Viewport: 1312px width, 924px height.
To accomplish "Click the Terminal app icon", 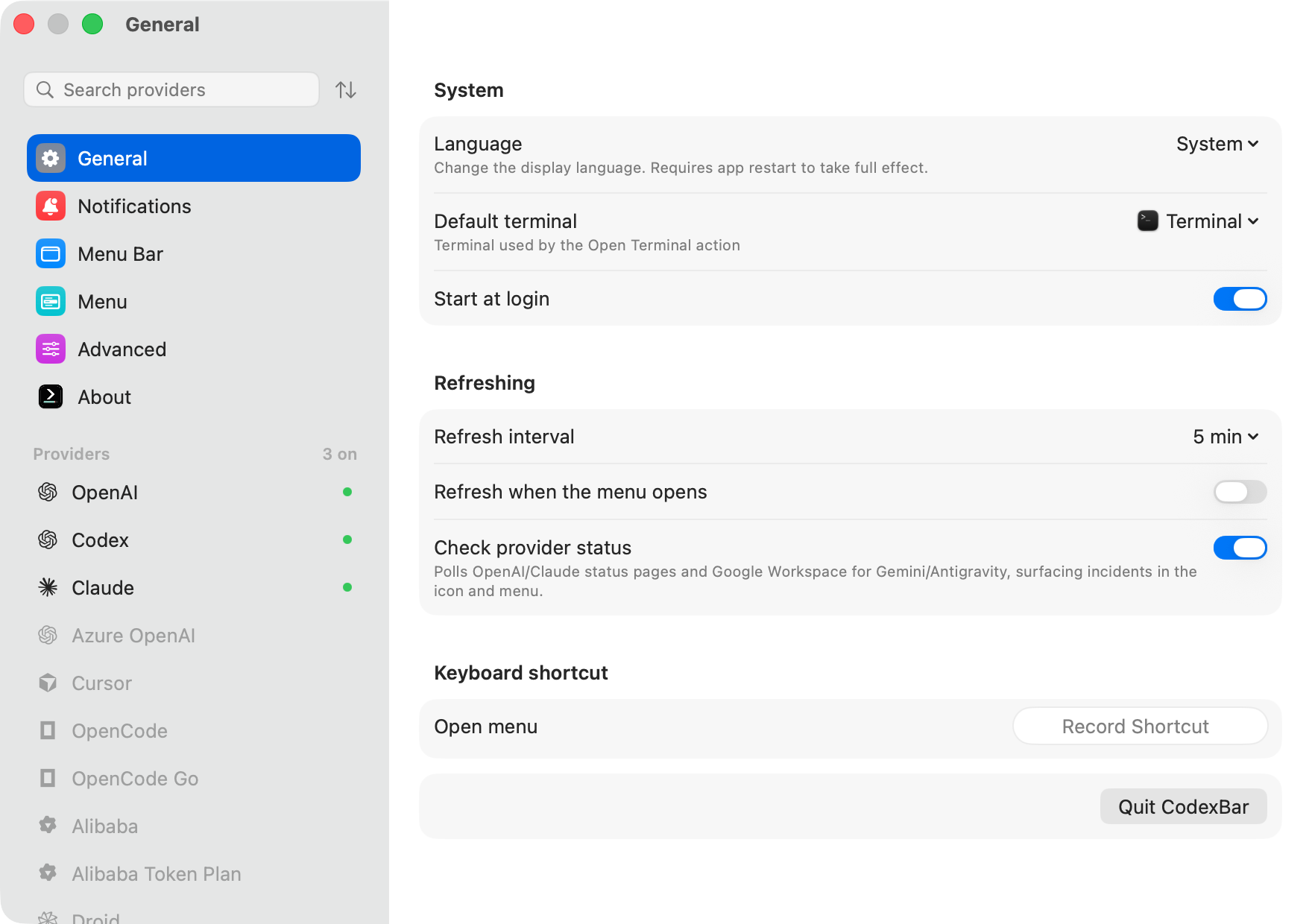I will (x=1148, y=221).
